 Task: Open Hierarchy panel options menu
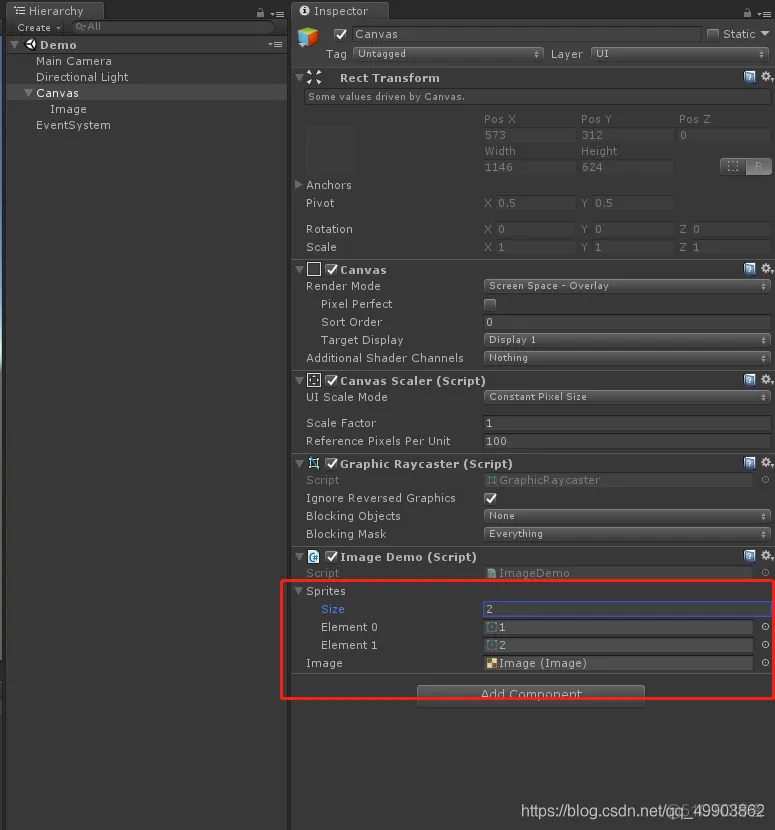277,14
